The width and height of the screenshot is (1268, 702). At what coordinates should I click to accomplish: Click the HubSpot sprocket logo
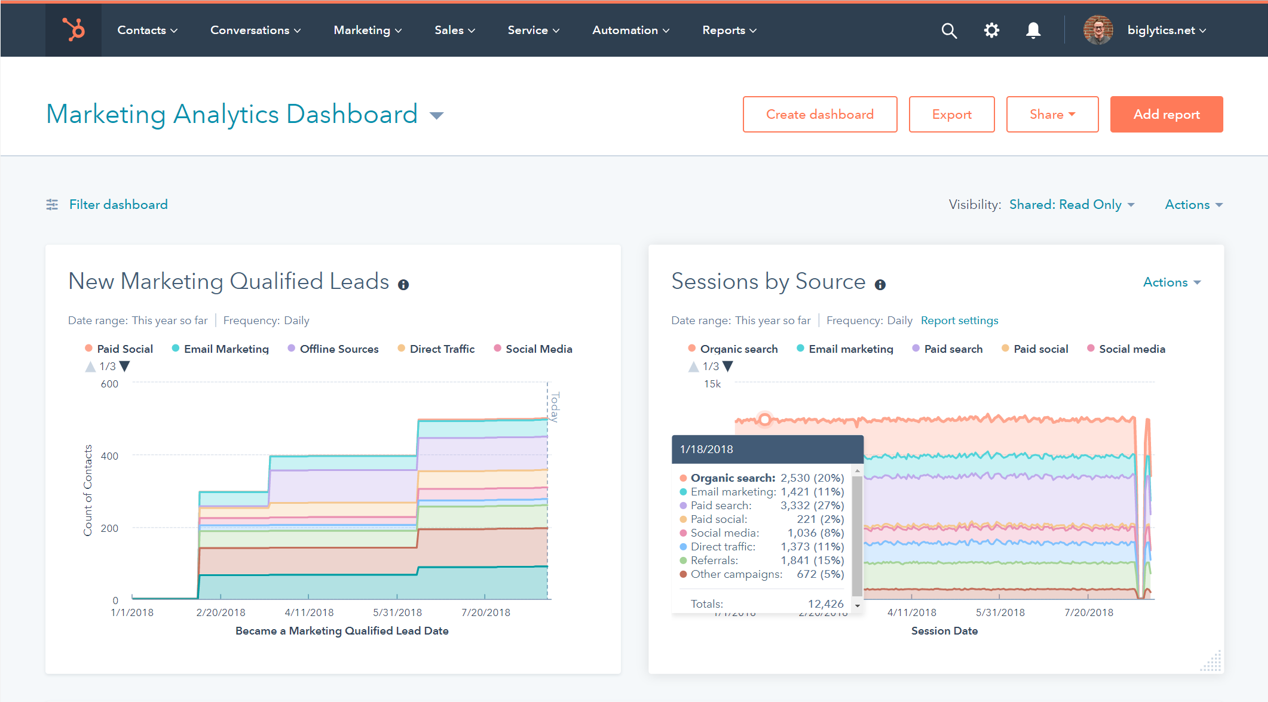[72, 30]
